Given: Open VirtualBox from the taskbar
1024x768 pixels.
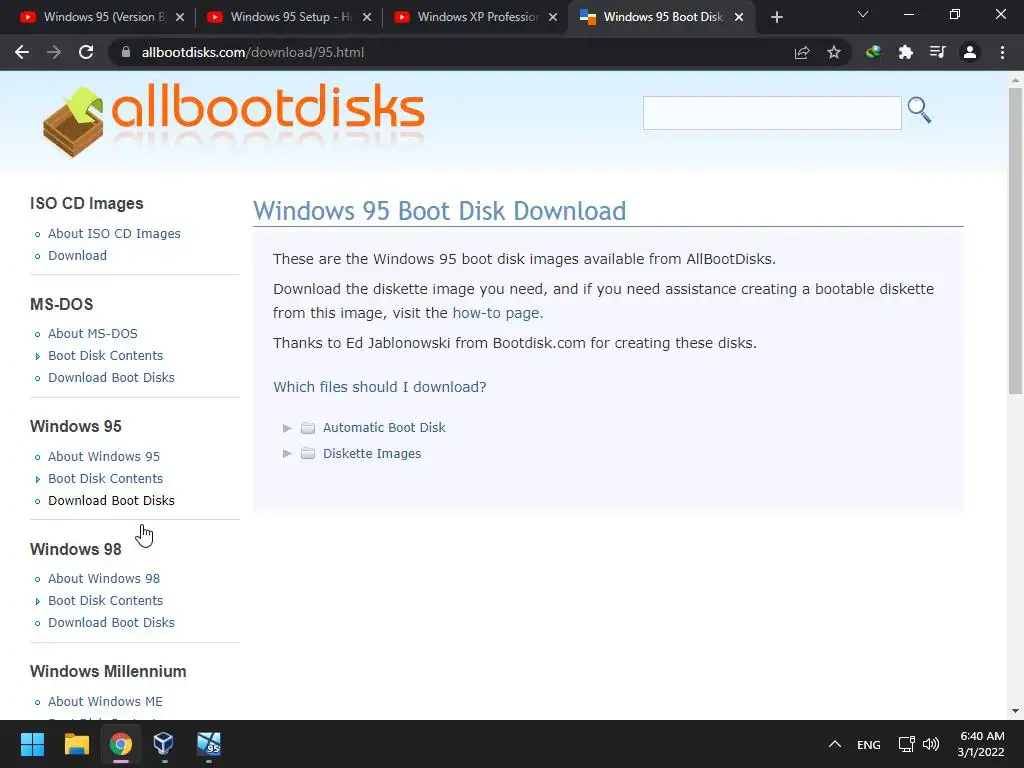Looking at the screenshot, I should tap(163, 744).
